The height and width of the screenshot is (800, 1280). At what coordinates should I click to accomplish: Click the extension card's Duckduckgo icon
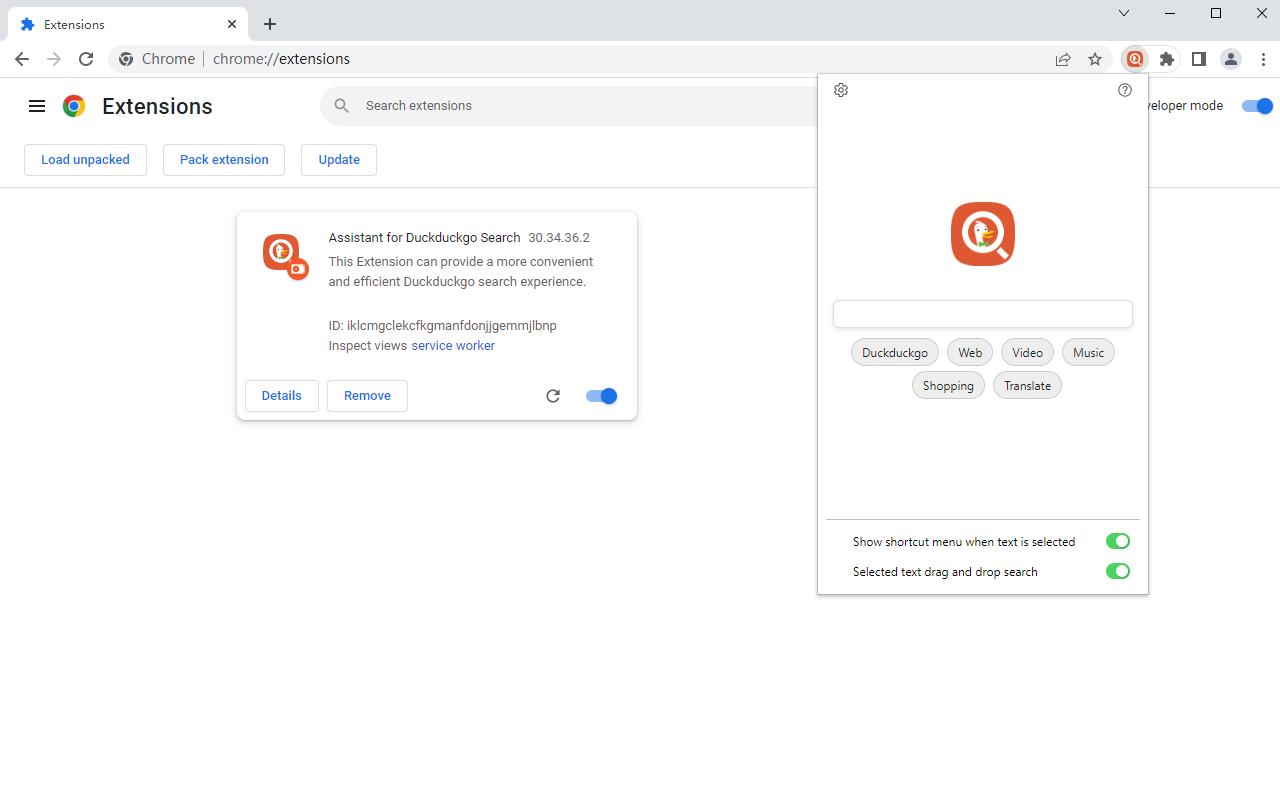coord(285,256)
